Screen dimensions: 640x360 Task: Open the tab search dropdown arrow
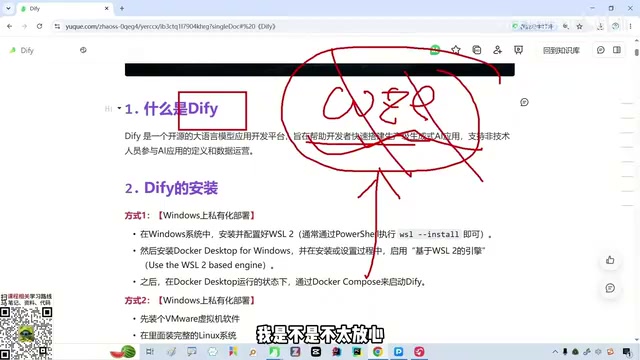tap(8, 8)
